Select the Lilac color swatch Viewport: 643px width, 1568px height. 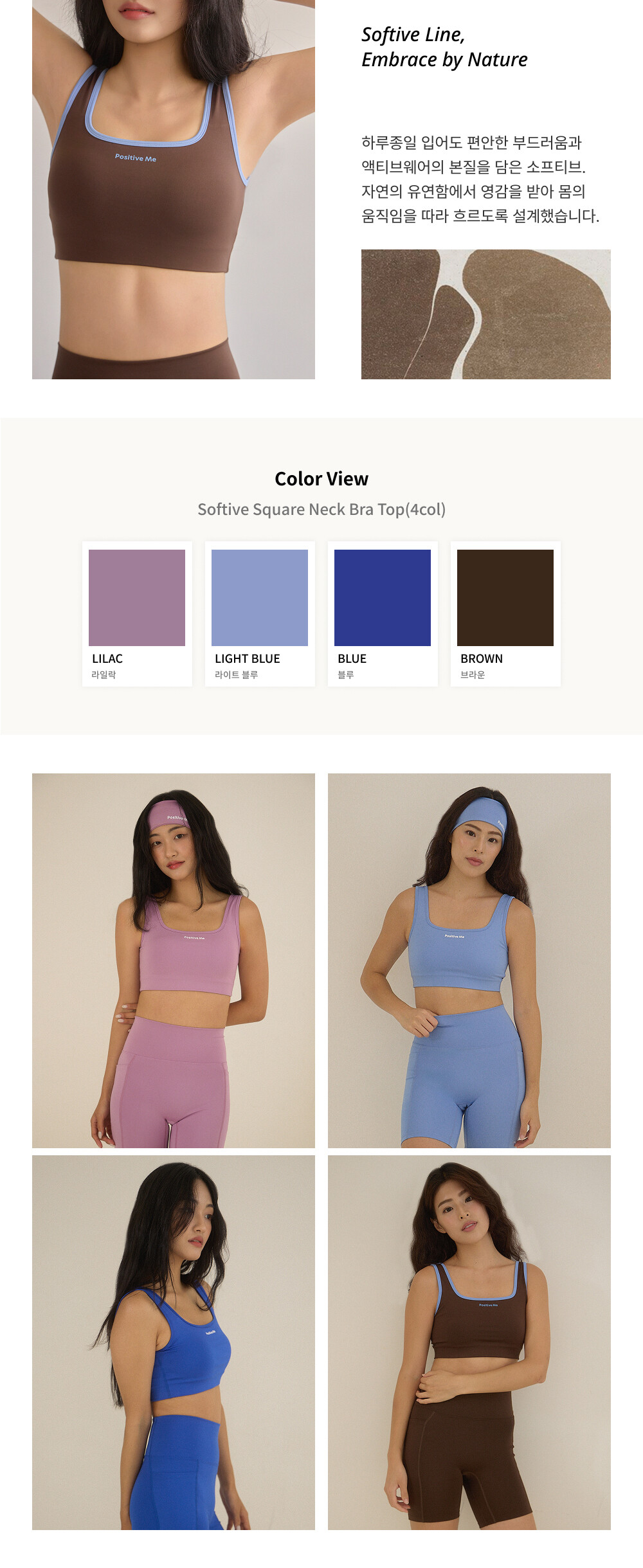(137, 597)
